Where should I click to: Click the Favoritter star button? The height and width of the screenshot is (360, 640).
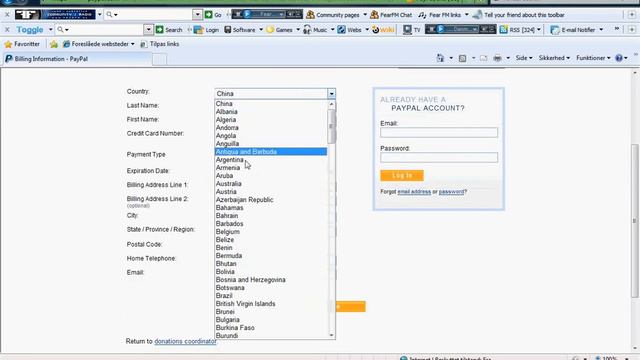[22, 44]
